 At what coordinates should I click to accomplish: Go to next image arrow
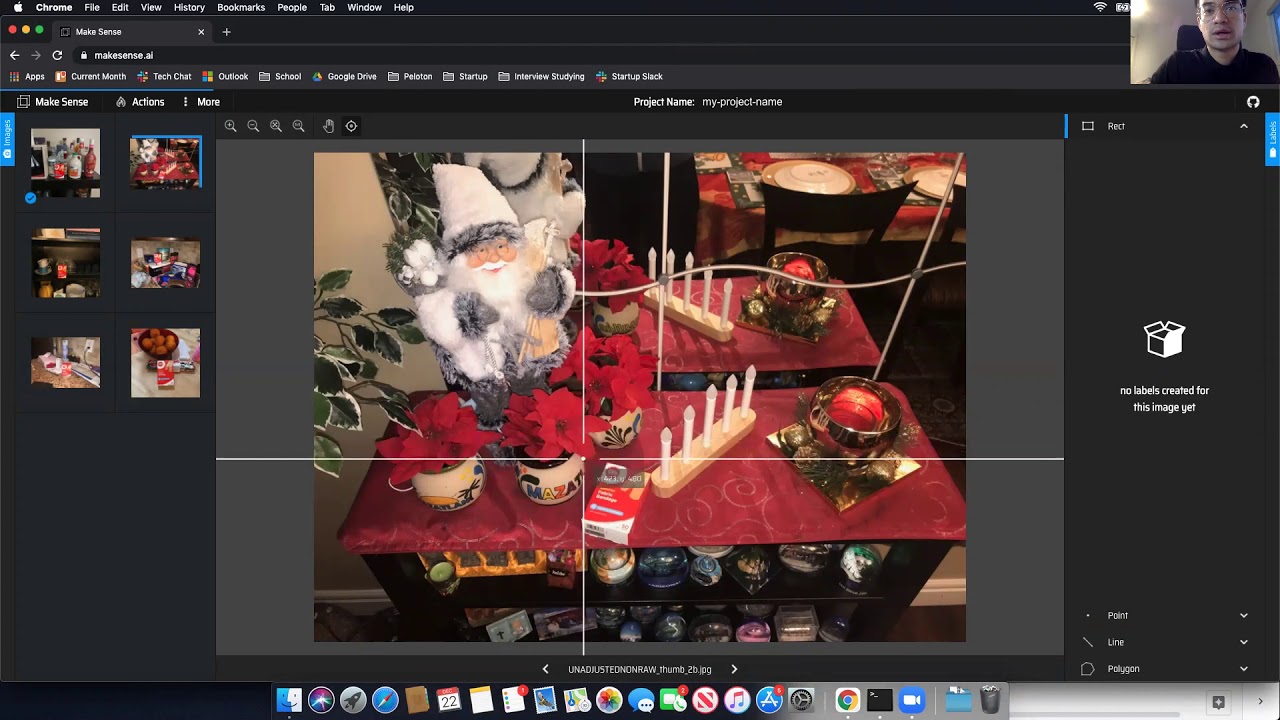coord(734,669)
